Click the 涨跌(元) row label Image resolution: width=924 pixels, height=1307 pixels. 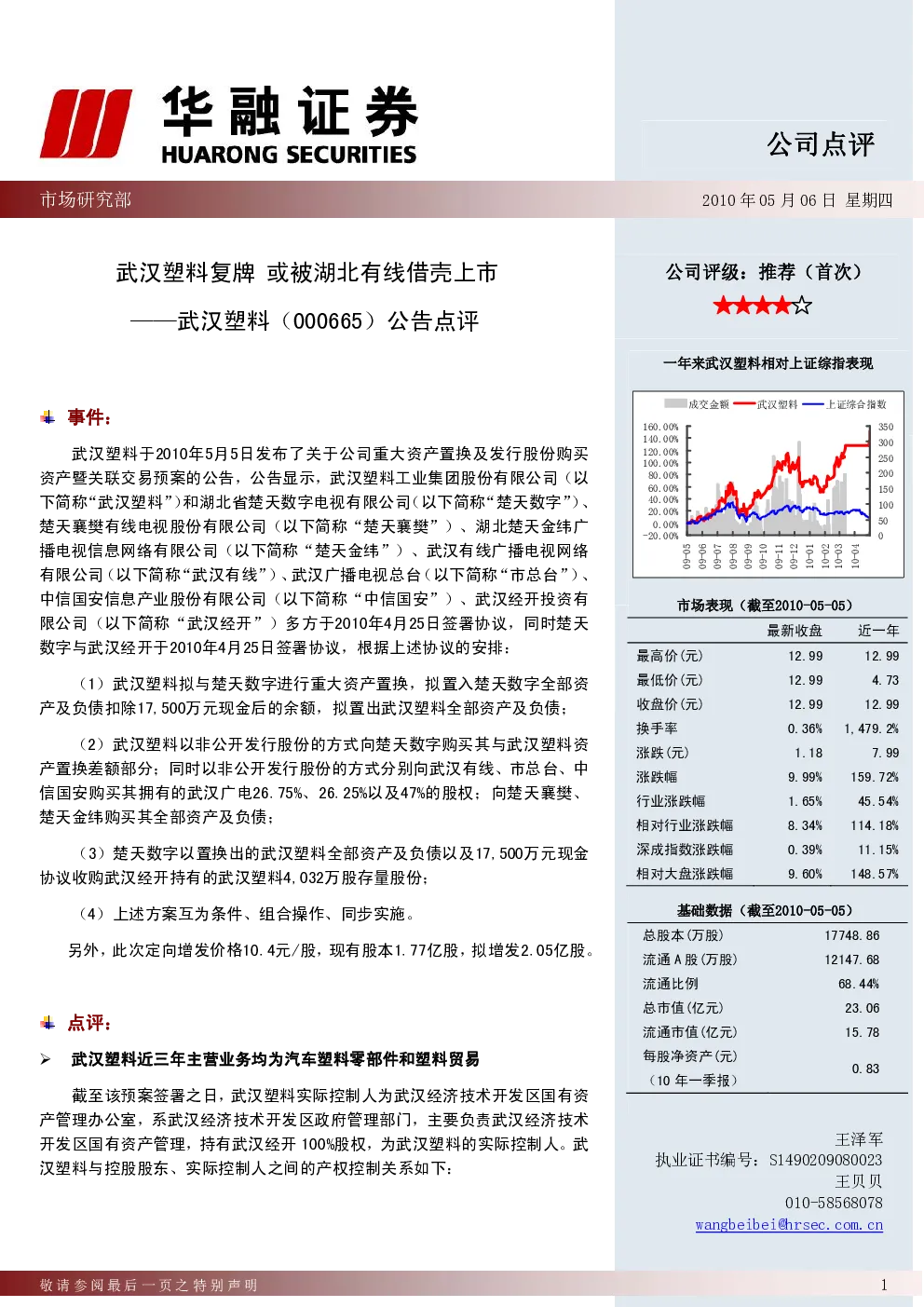tap(662, 753)
